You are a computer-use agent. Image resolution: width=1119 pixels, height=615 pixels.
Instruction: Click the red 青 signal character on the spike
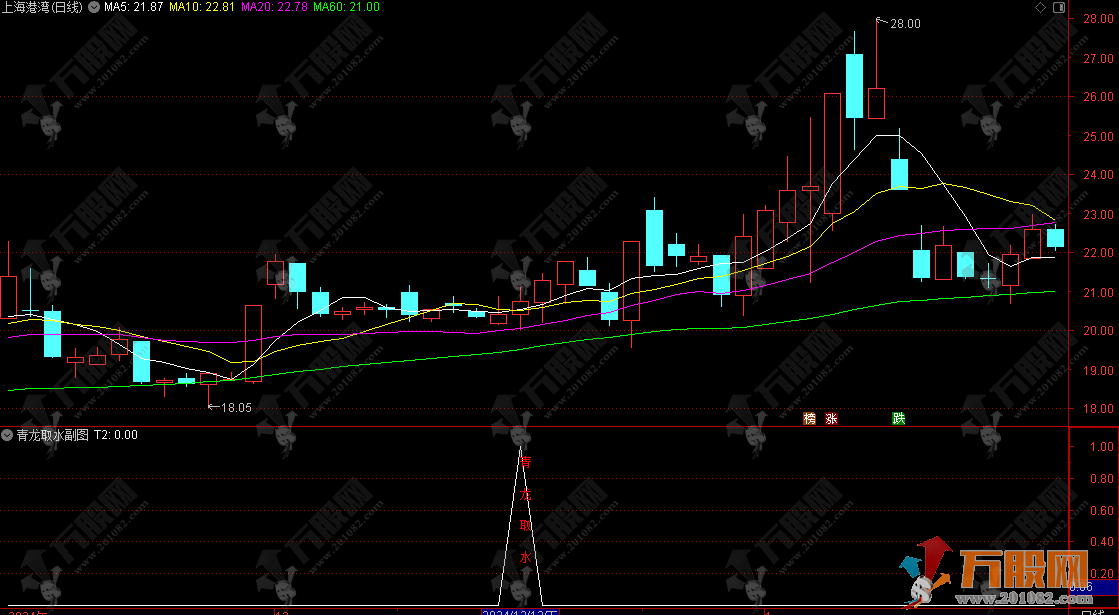coord(525,462)
